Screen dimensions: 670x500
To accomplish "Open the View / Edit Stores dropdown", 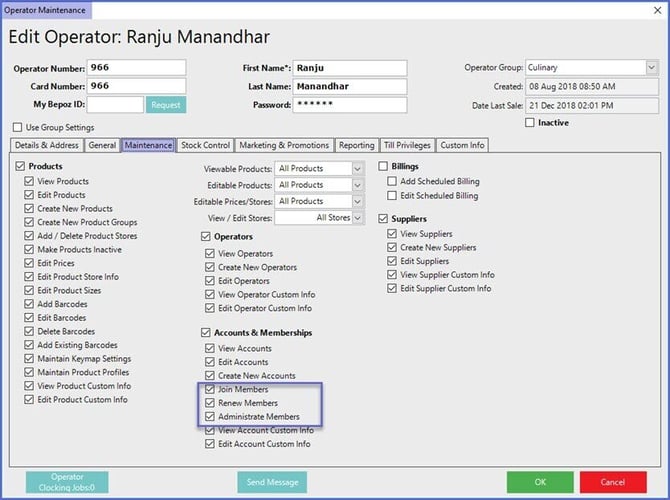I will coord(357,217).
